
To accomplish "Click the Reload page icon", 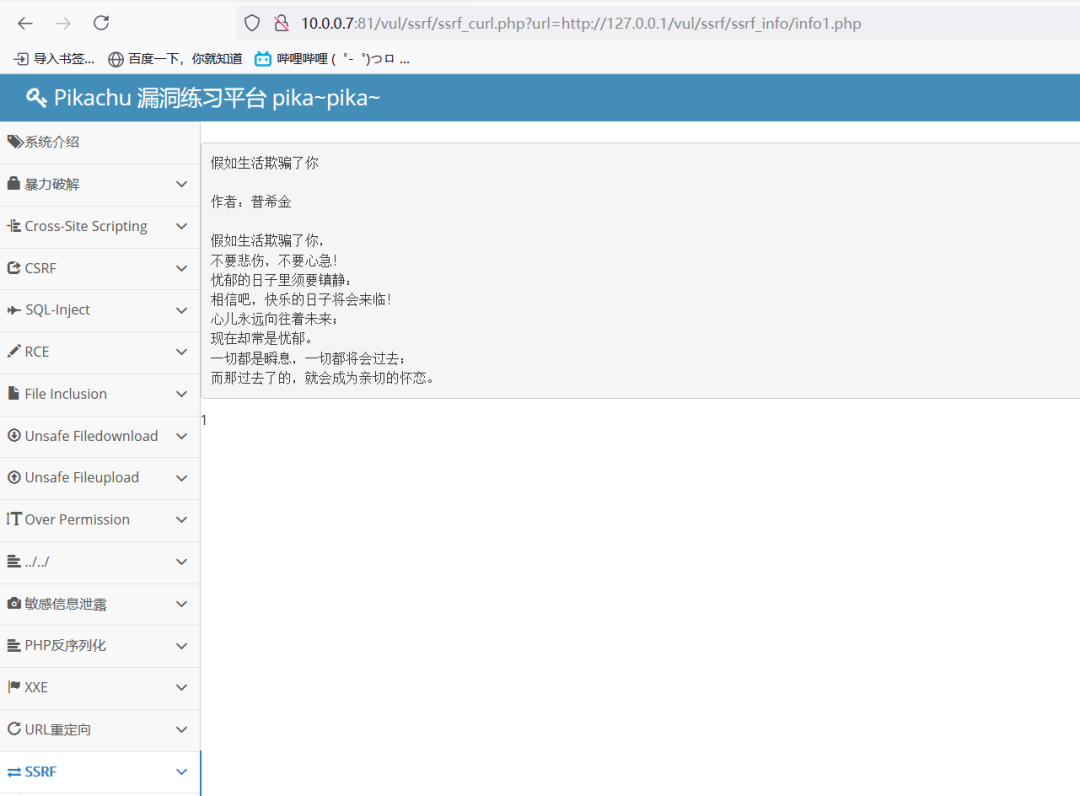I will coord(101,23).
